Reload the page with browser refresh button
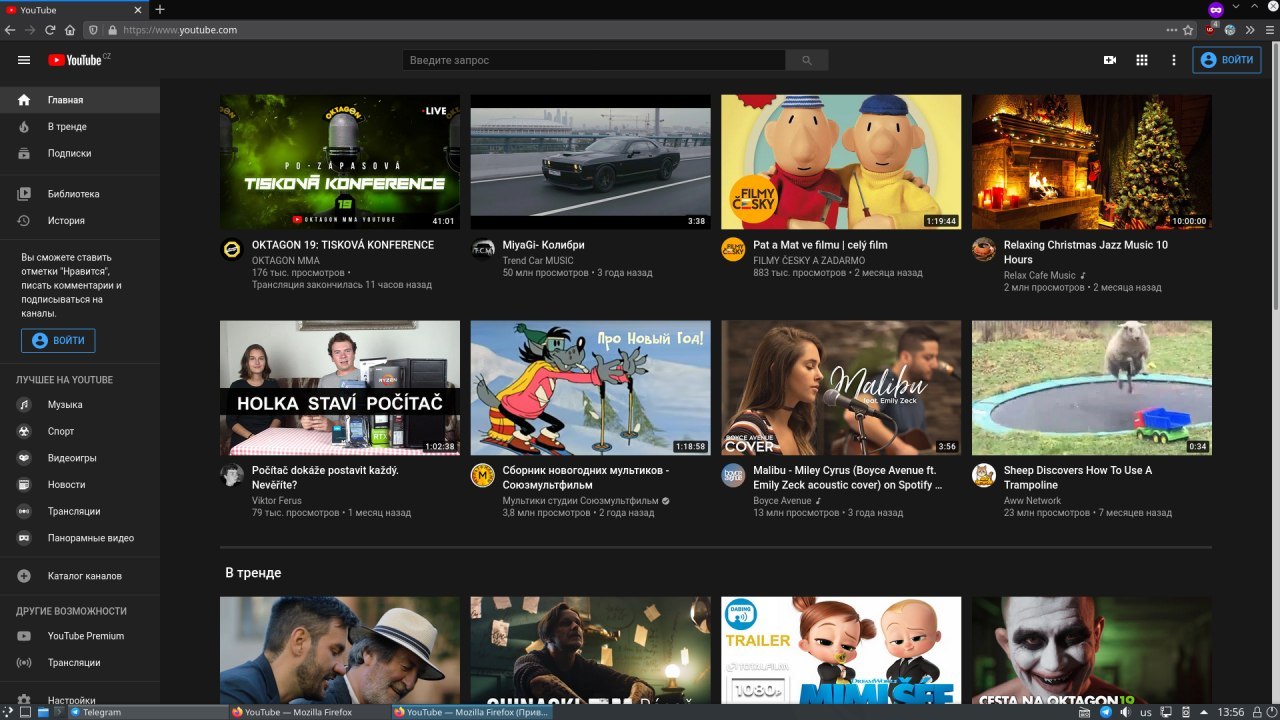This screenshot has height=720, width=1280. [50, 30]
